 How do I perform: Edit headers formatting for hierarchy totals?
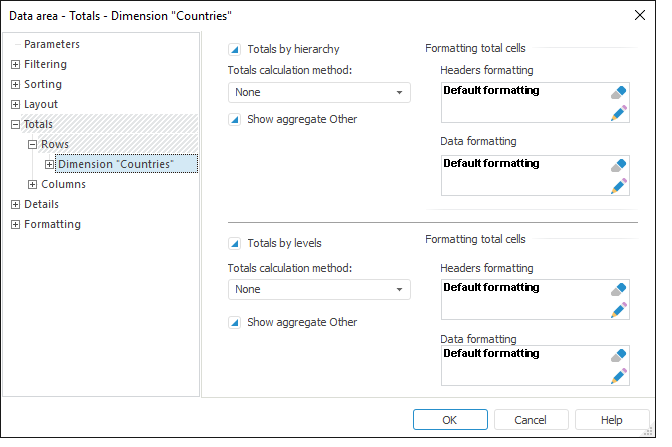[x=619, y=112]
